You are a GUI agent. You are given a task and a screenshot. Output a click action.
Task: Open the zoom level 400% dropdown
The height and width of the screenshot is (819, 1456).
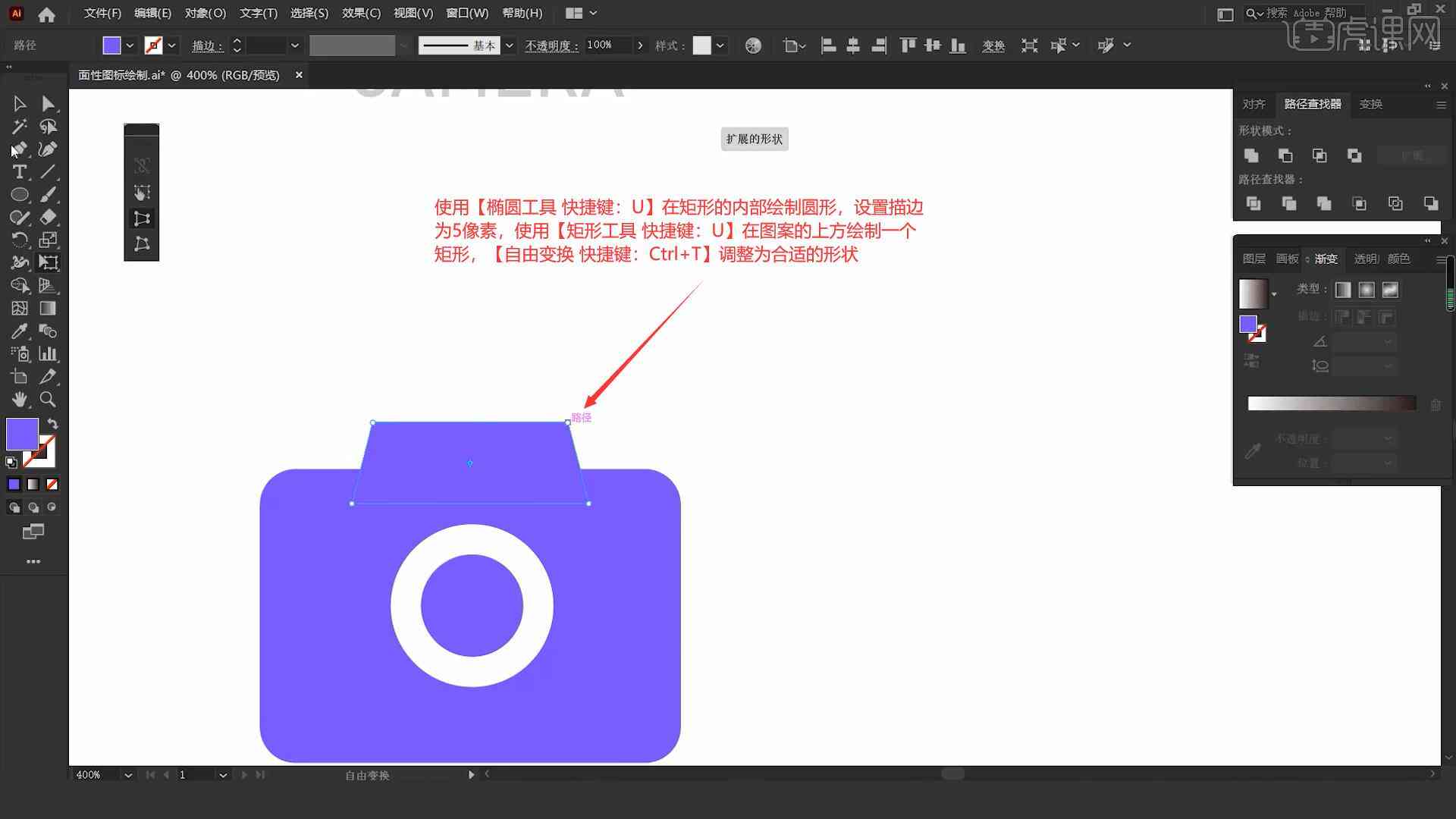[x=128, y=775]
